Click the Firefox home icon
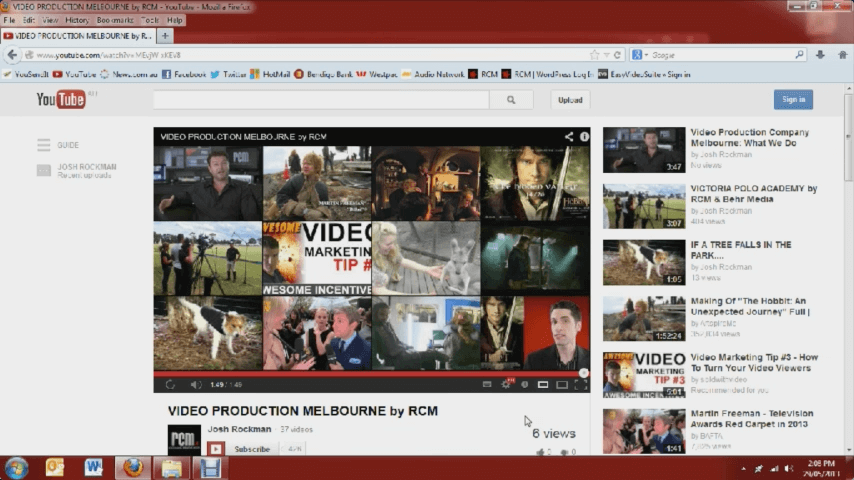The height and width of the screenshot is (480, 854). coord(842,55)
